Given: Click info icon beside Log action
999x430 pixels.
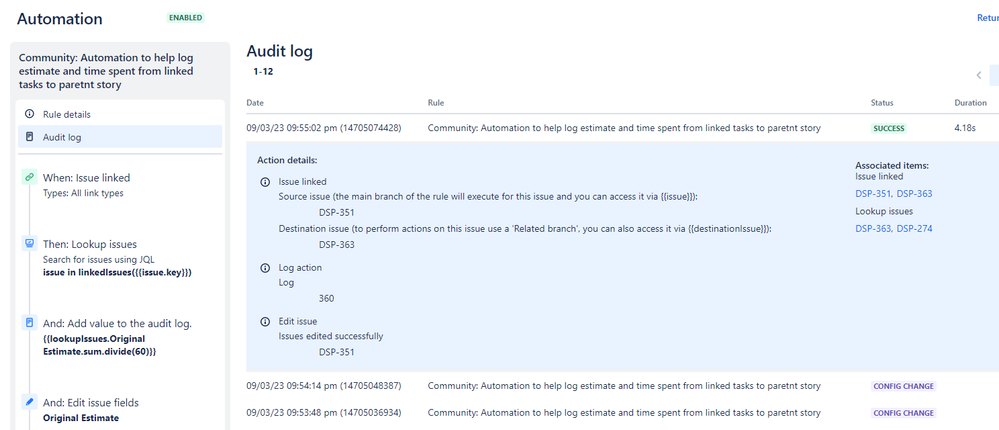Looking at the screenshot, I should point(265,268).
